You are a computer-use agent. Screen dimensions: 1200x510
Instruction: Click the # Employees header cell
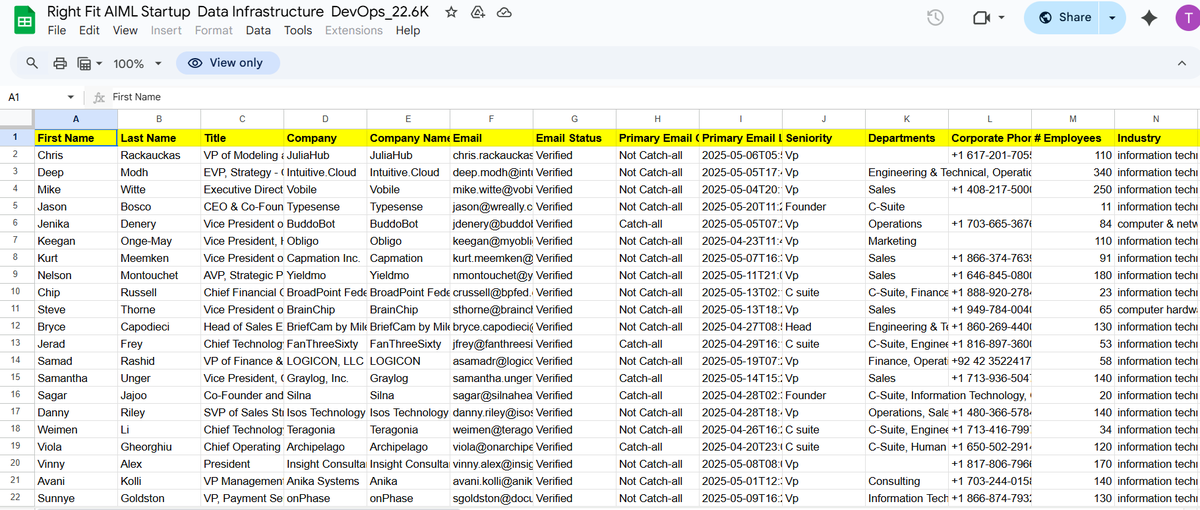pos(1072,138)
